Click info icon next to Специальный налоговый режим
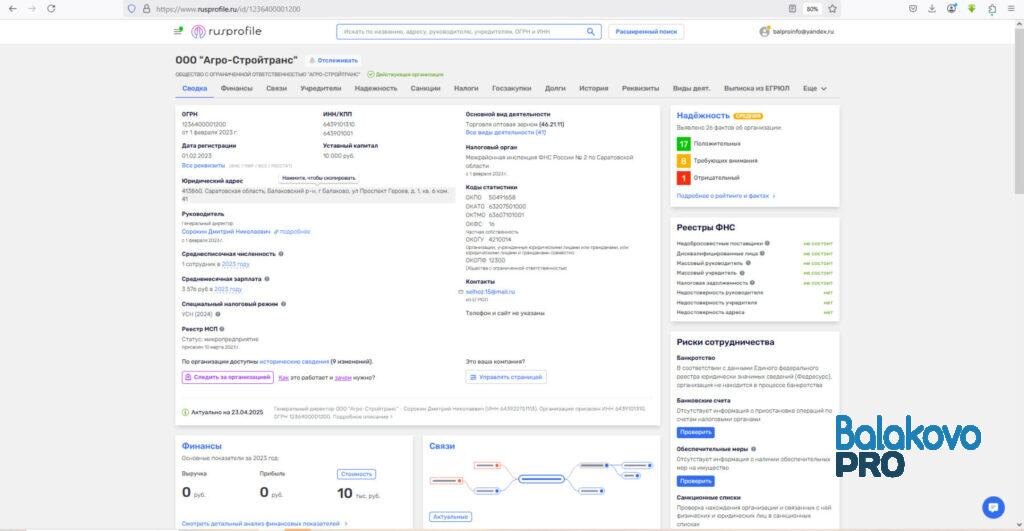The height and width of the screenshot is (531, 1024). [x=283, y=304]
